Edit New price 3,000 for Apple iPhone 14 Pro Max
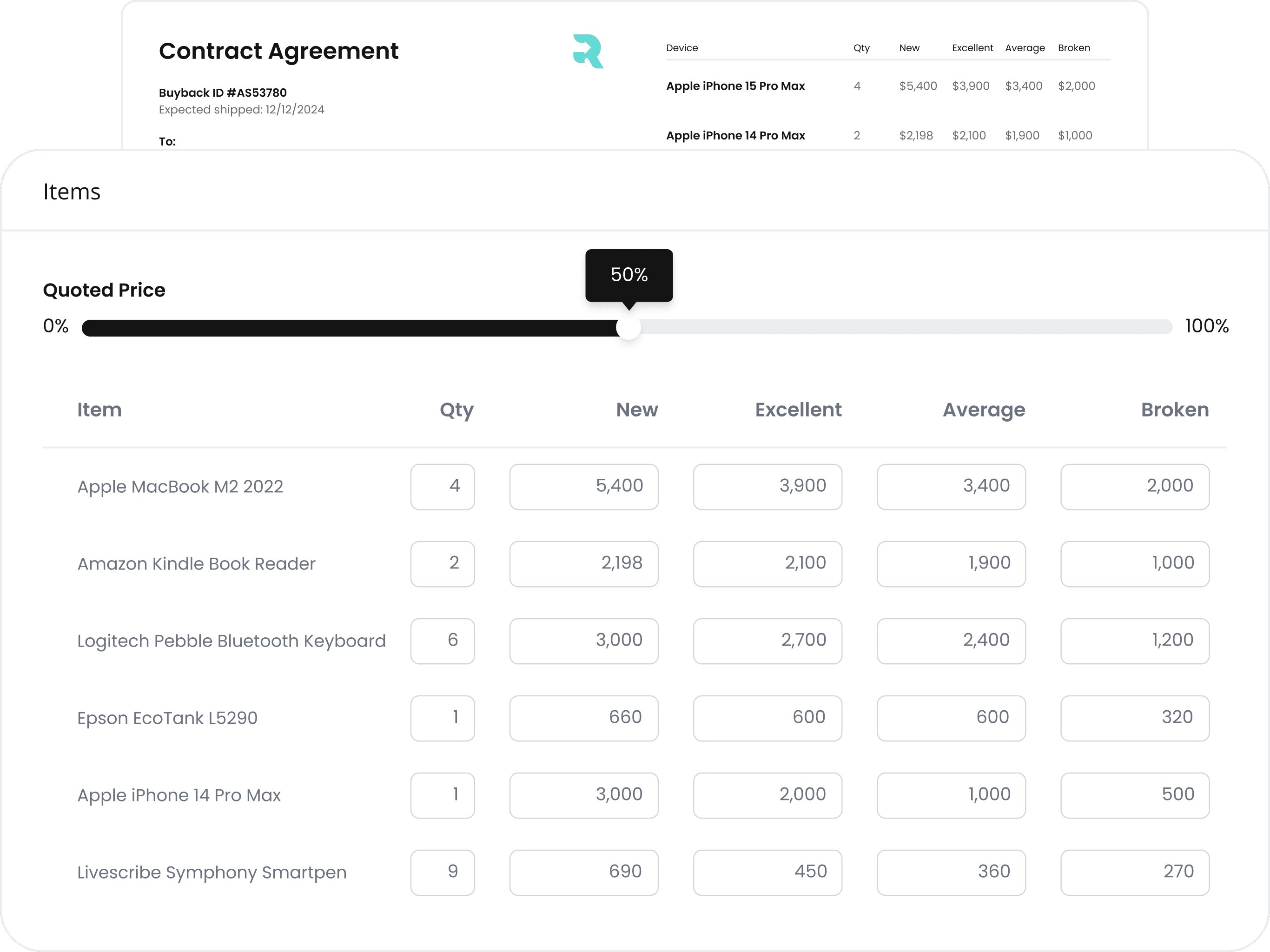The height and width of the screenshot is (952, 1270). coord(584,795)
